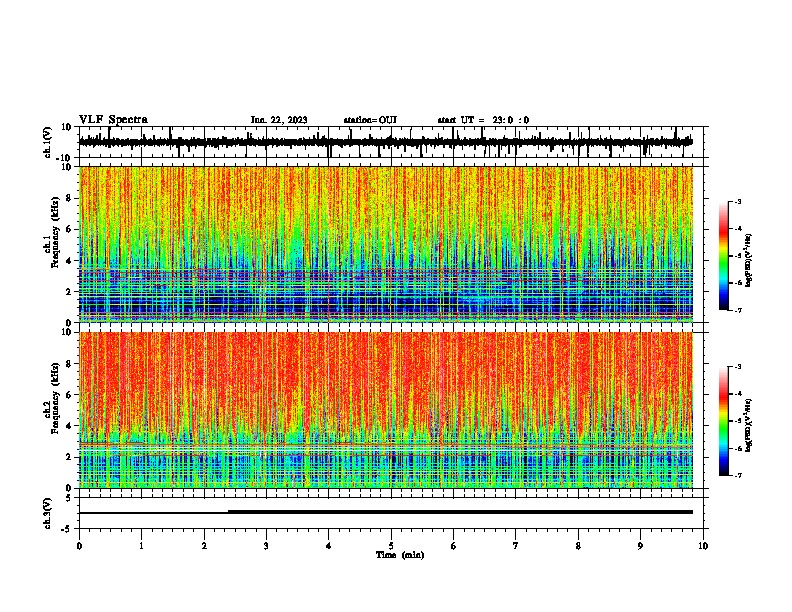Image resolution: width=792 pixels, height=612 pixels.
Task: Click the ch.1 waveform trace panel
Action: click(391, 142)
